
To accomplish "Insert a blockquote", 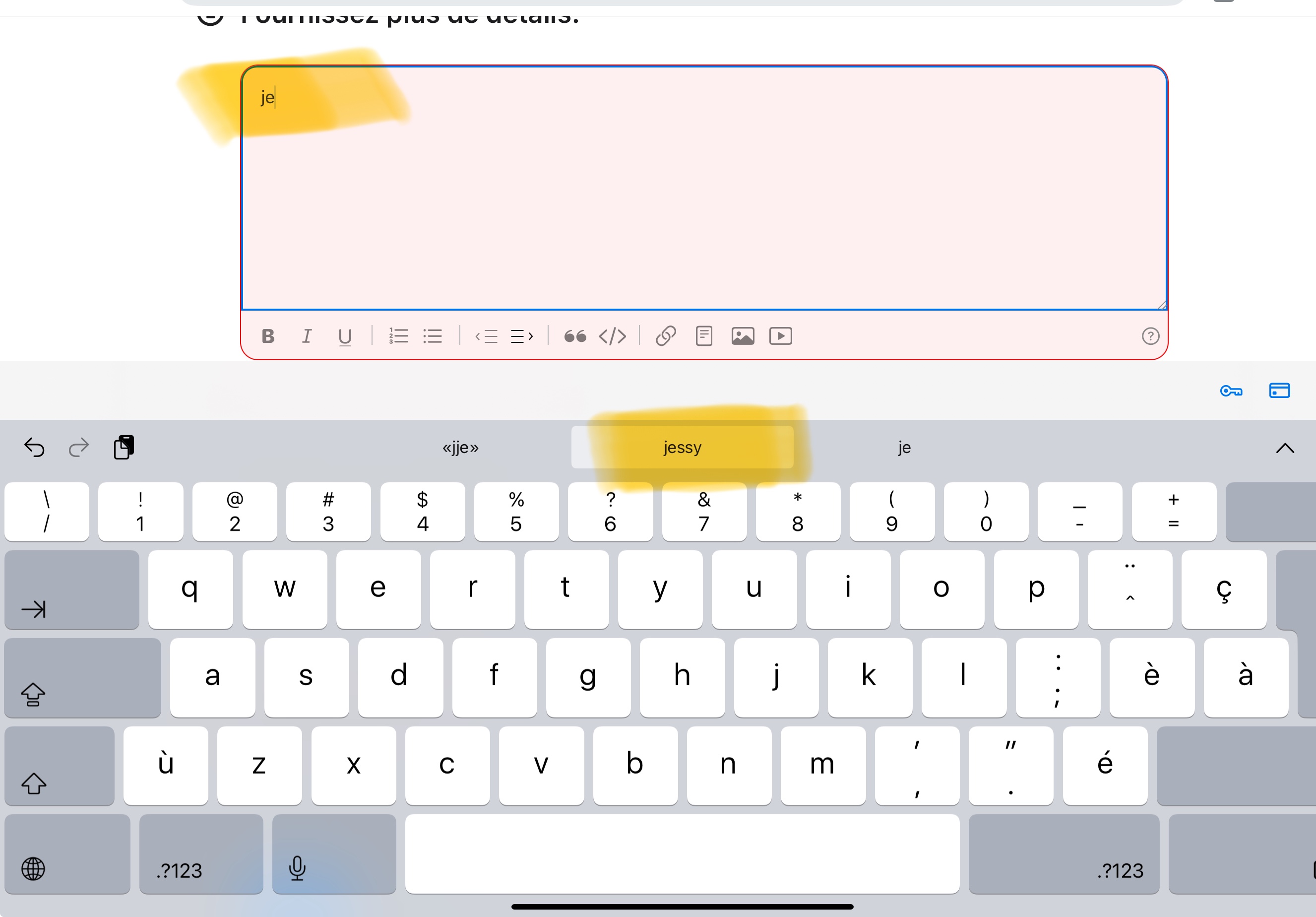I will (x=575, y=336).
